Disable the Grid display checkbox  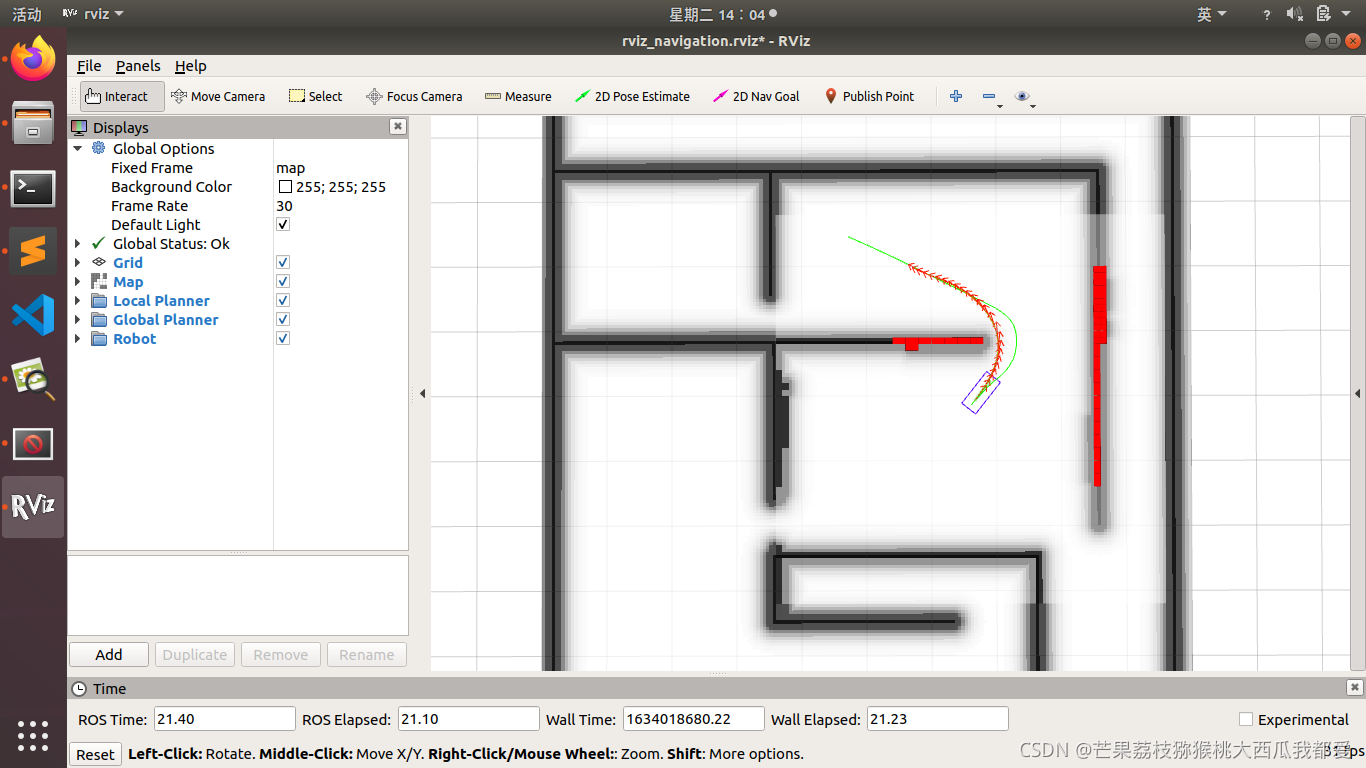(282, 262)
